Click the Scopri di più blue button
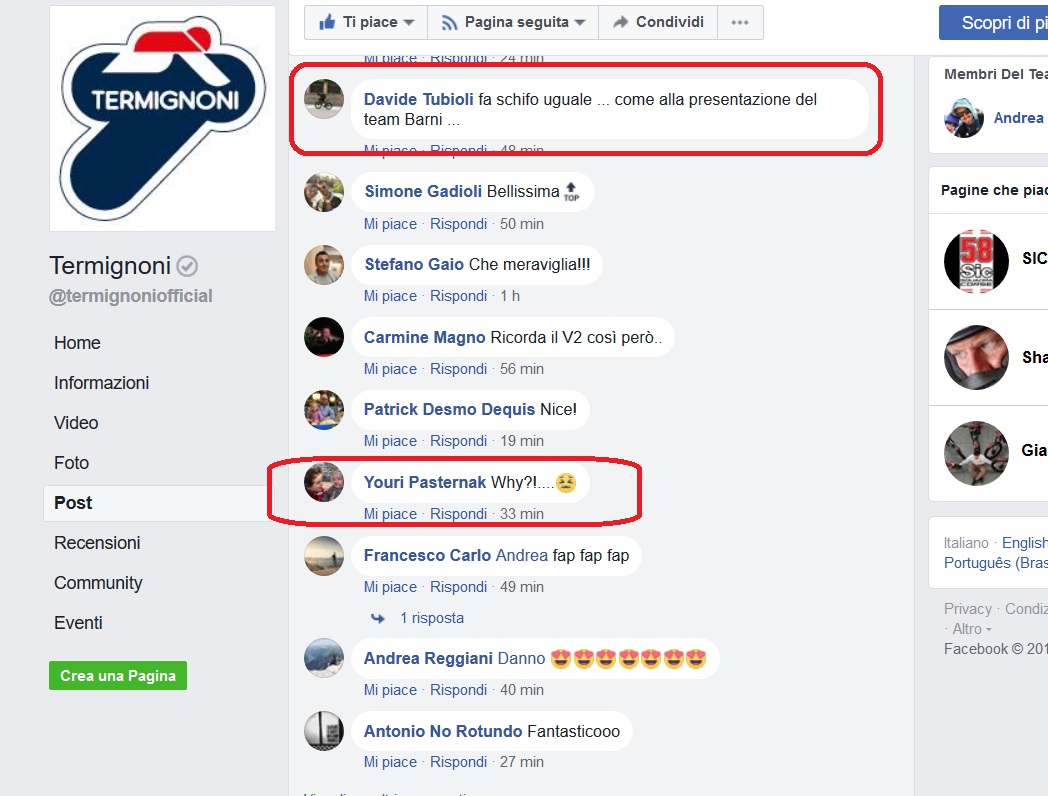This screenshot has width=1048, height=796. pyautogui.click(x=993, y=23)
